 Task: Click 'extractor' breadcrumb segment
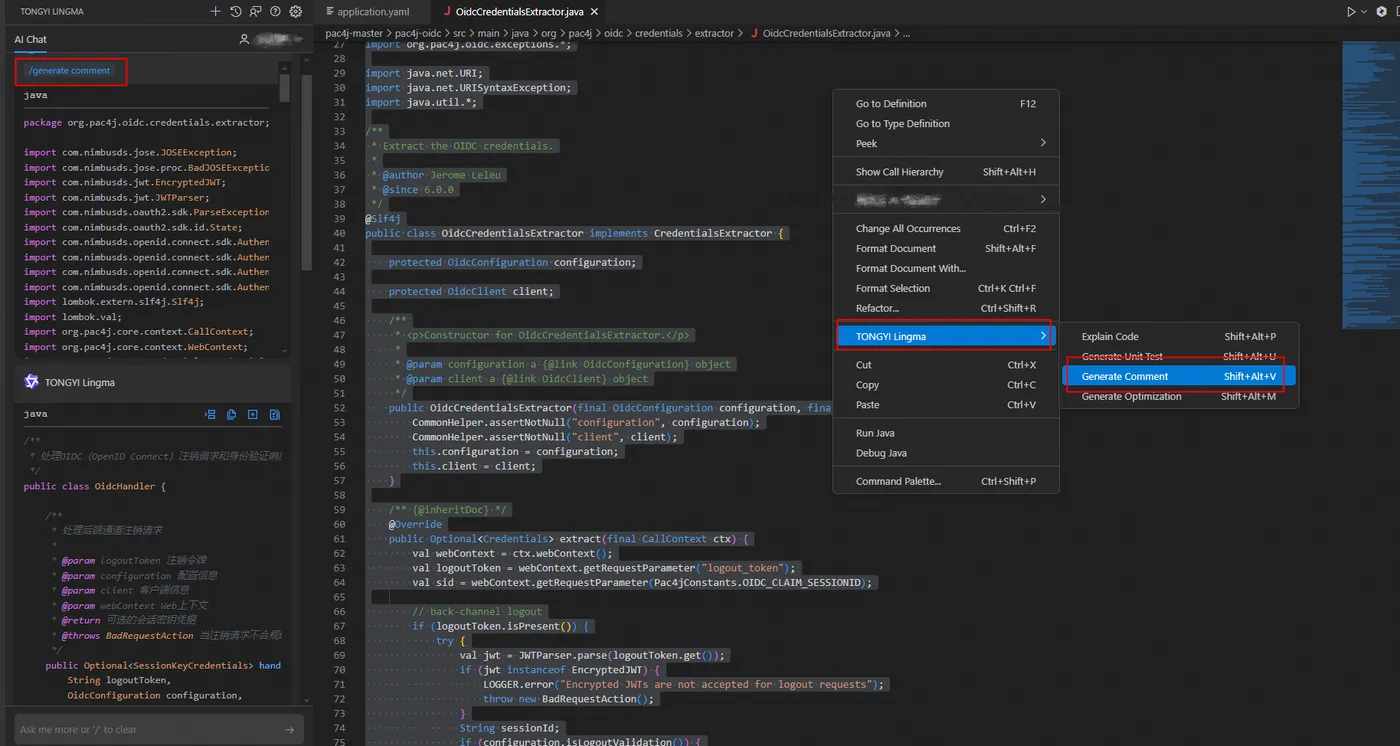[715, 33]
